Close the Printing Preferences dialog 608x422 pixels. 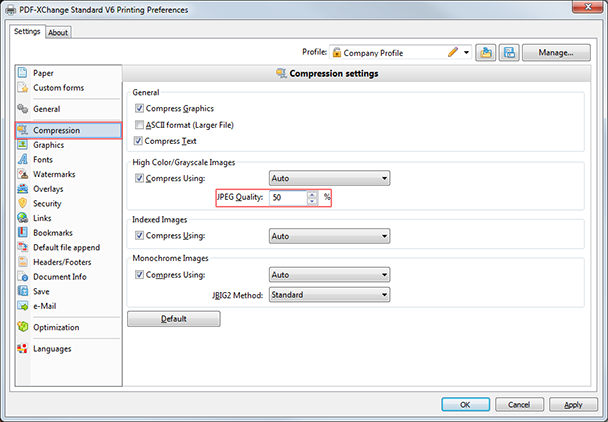click(587, 7)
